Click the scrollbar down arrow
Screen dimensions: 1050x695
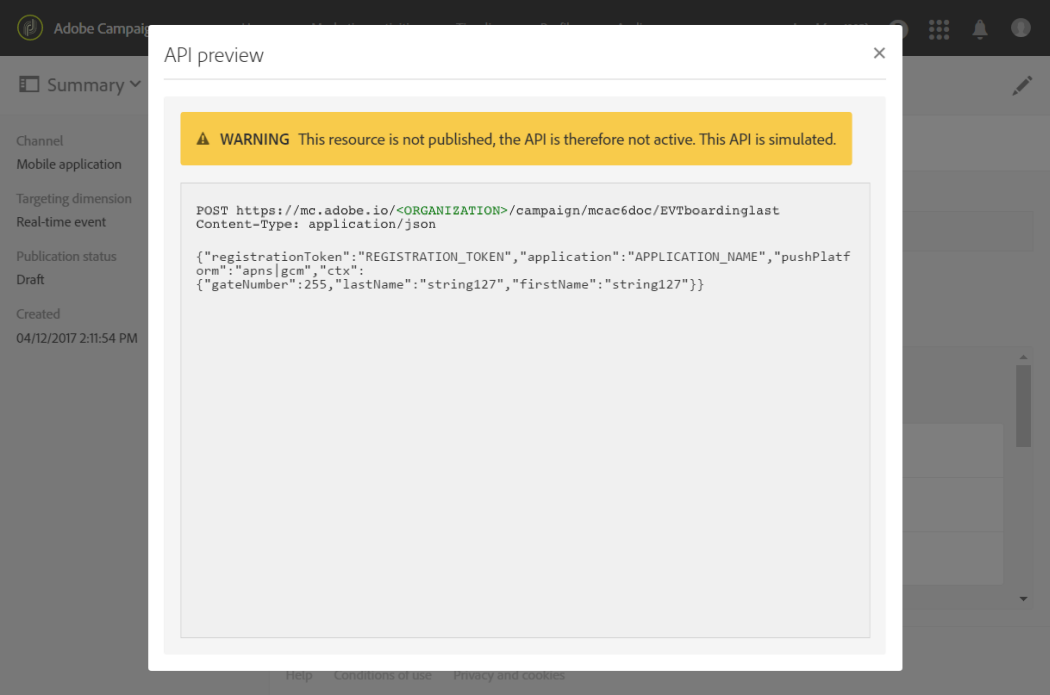1023,599
